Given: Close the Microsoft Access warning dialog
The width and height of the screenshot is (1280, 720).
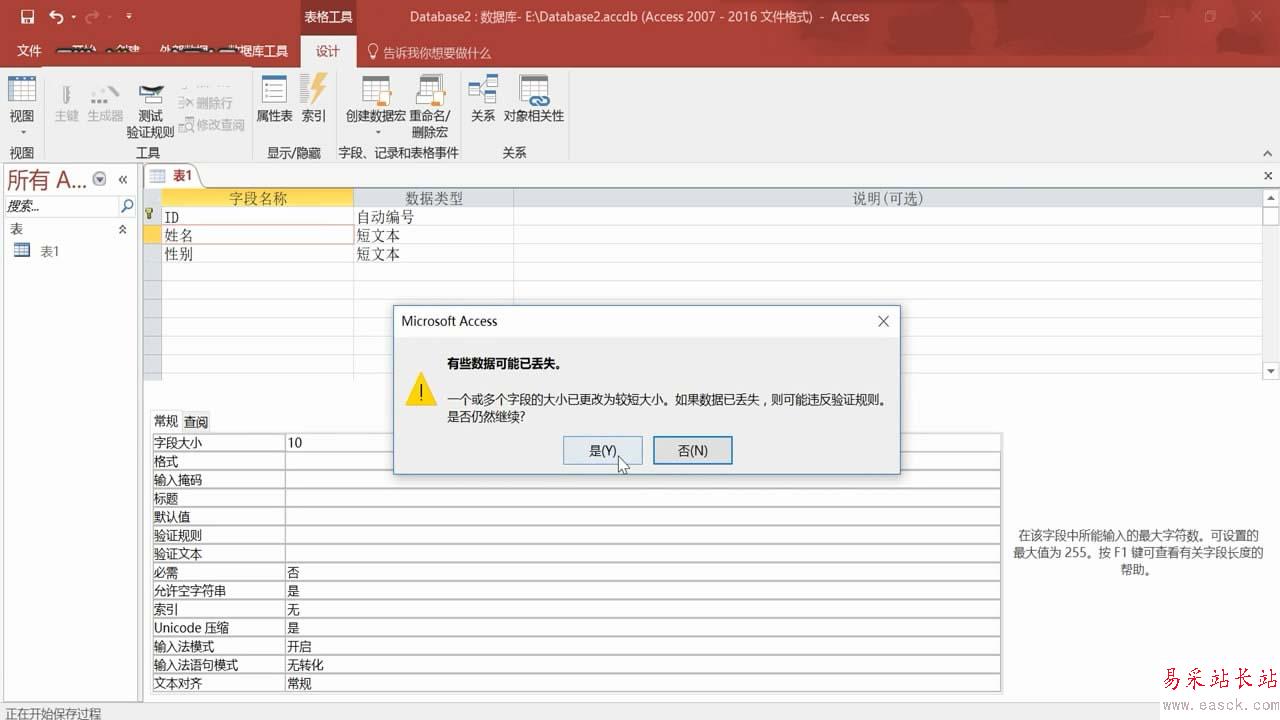Looking at the screenshot, I should [x=883, y=321].
